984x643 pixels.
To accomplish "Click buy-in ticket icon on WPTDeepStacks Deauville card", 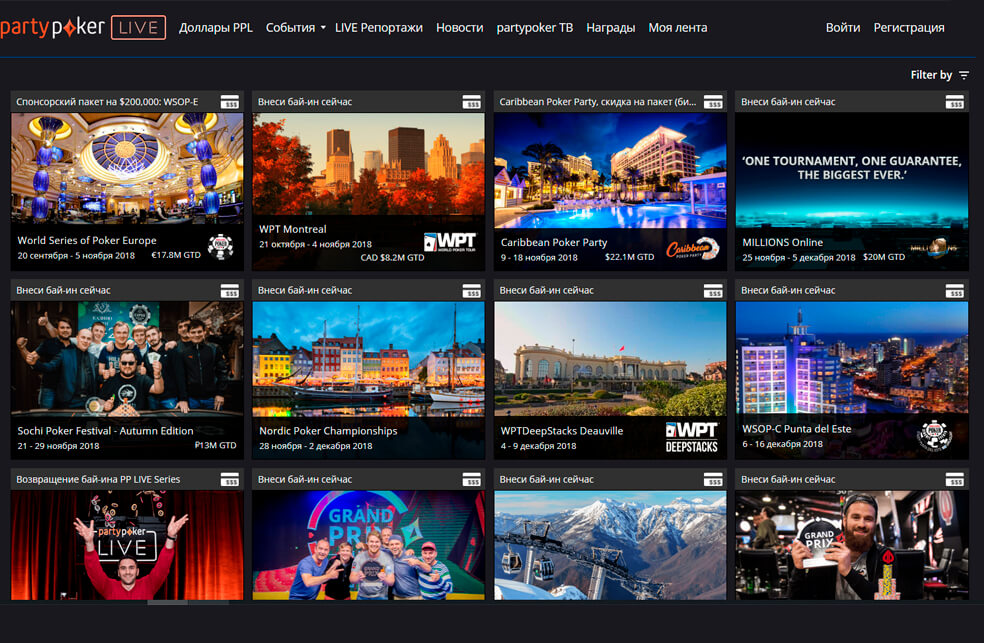I will pos(713,290).
